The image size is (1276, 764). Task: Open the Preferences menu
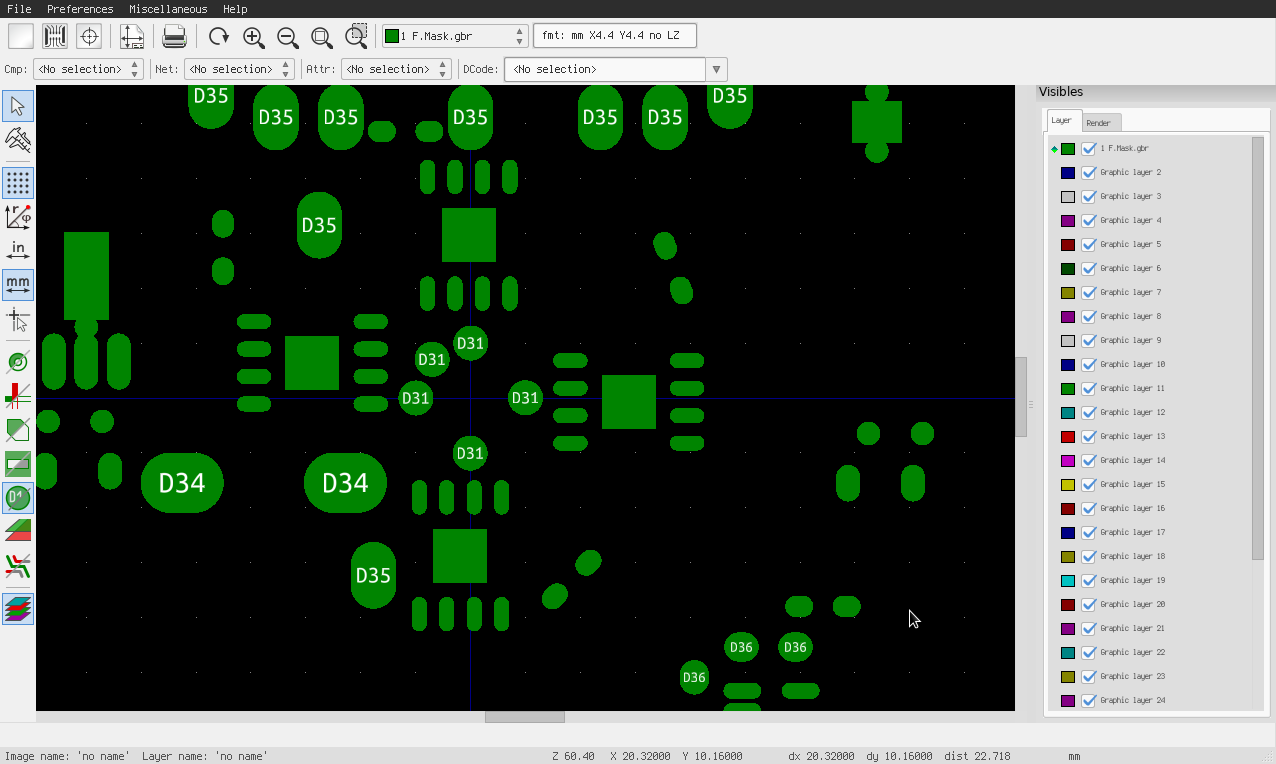point(80,9)
